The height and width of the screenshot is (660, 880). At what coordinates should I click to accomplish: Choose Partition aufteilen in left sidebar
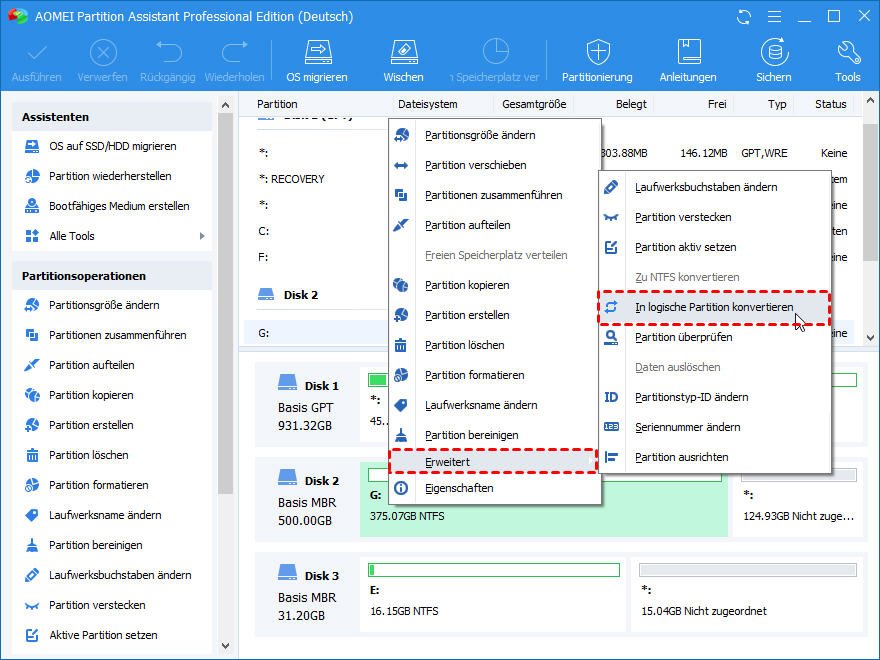(91, 365)
